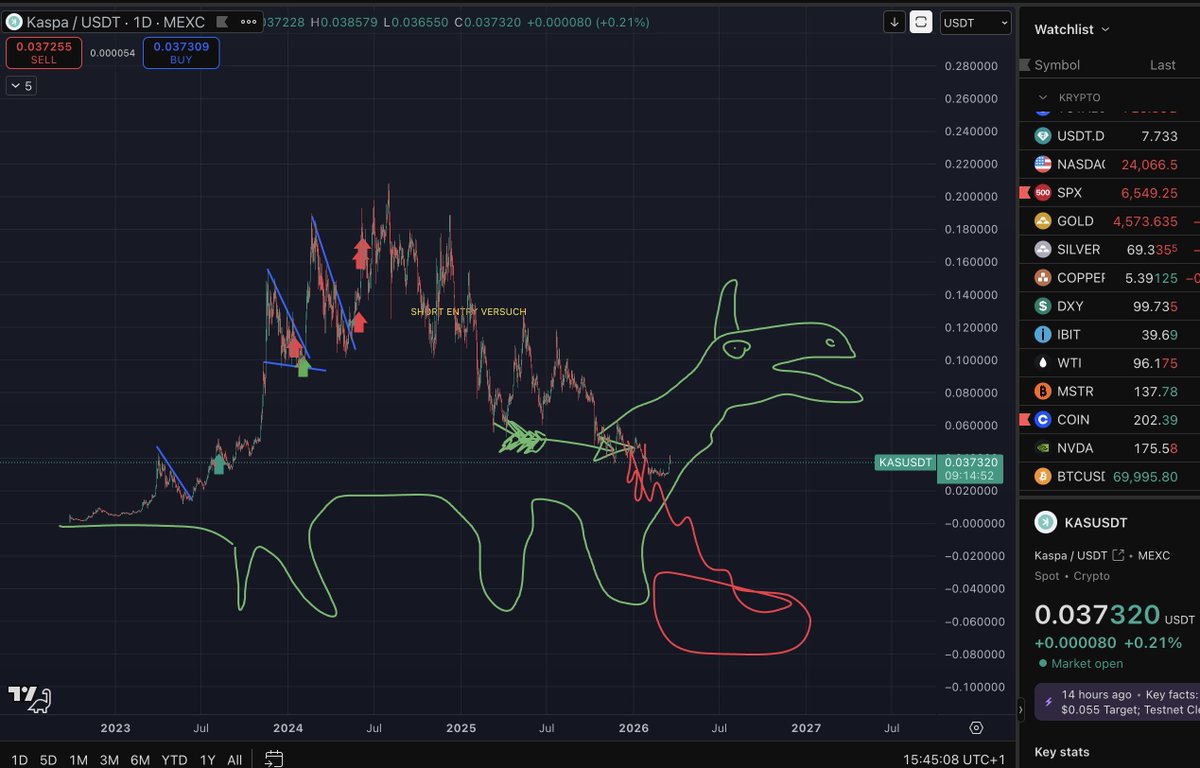
Task: Set range to 1M
Action: click(79, 759)
